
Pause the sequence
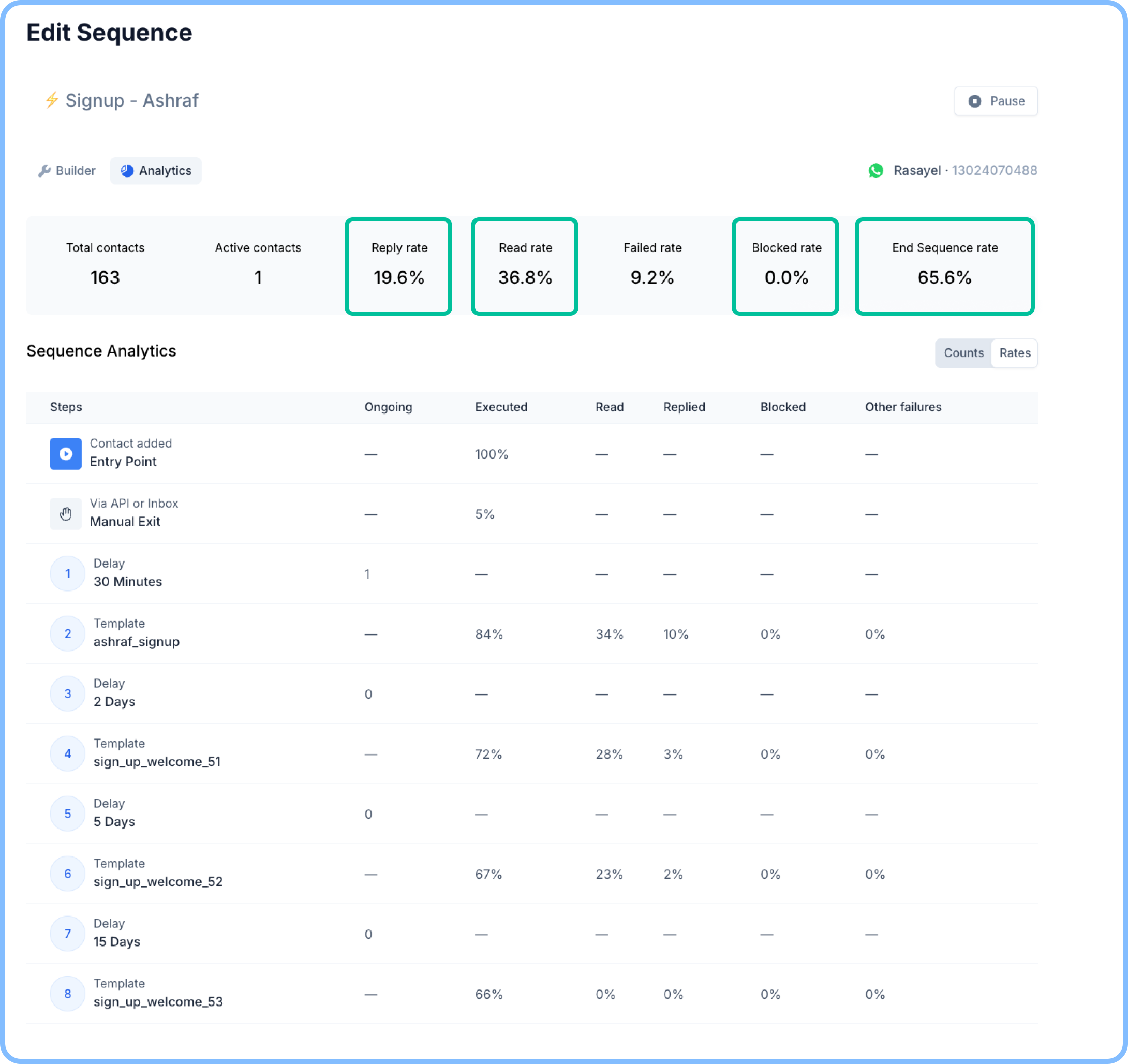pyautogui.click(x=995, y=101)
